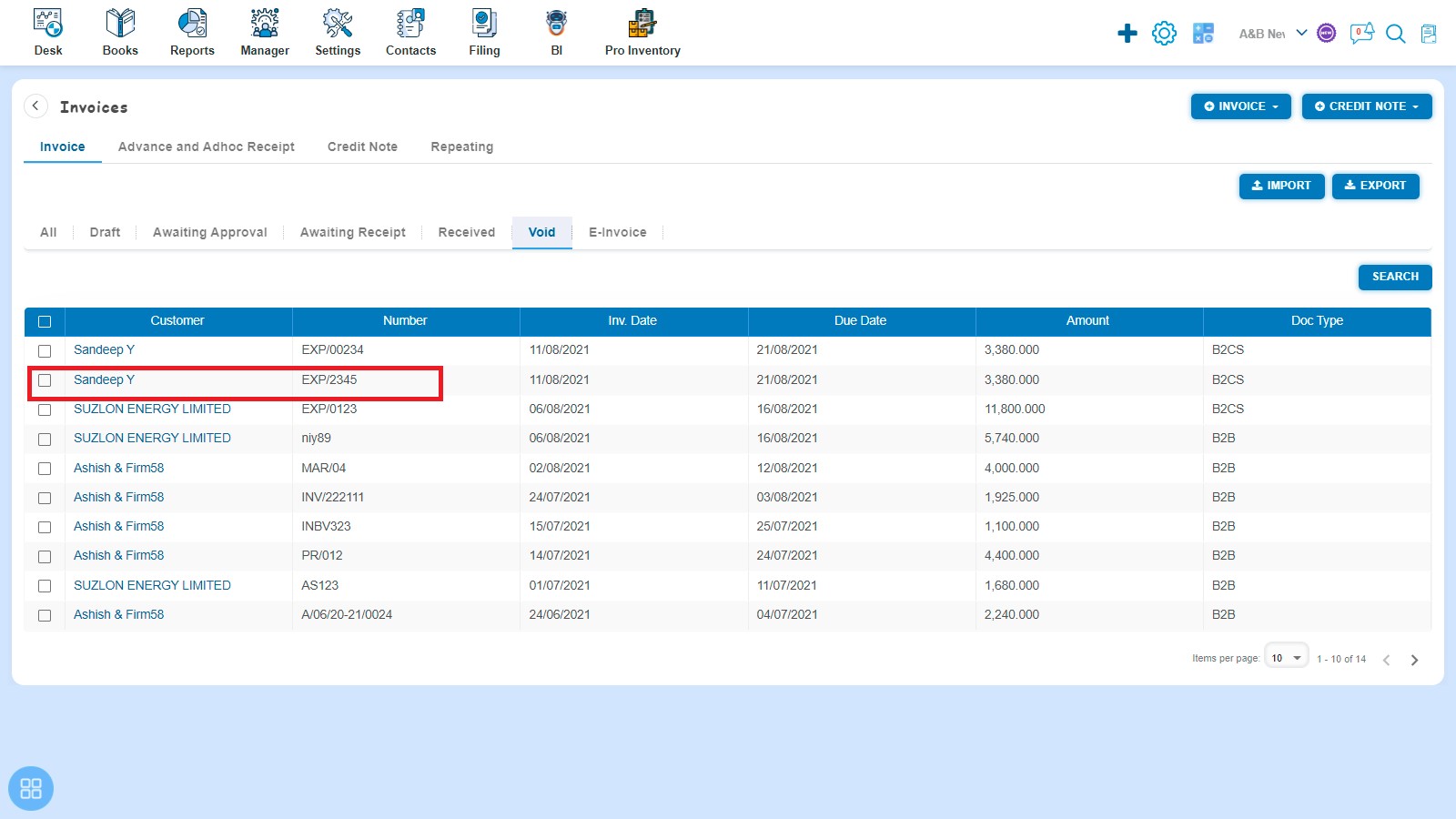1456x819 pixels.
Task: Click the purple round badge icon
Action: click(1327, 34)
